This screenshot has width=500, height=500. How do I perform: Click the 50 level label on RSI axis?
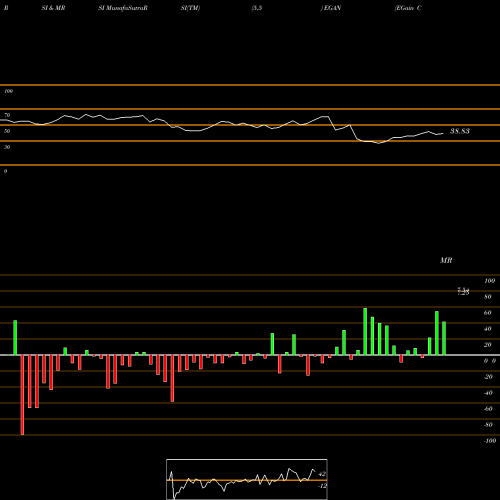click(7, 131)
